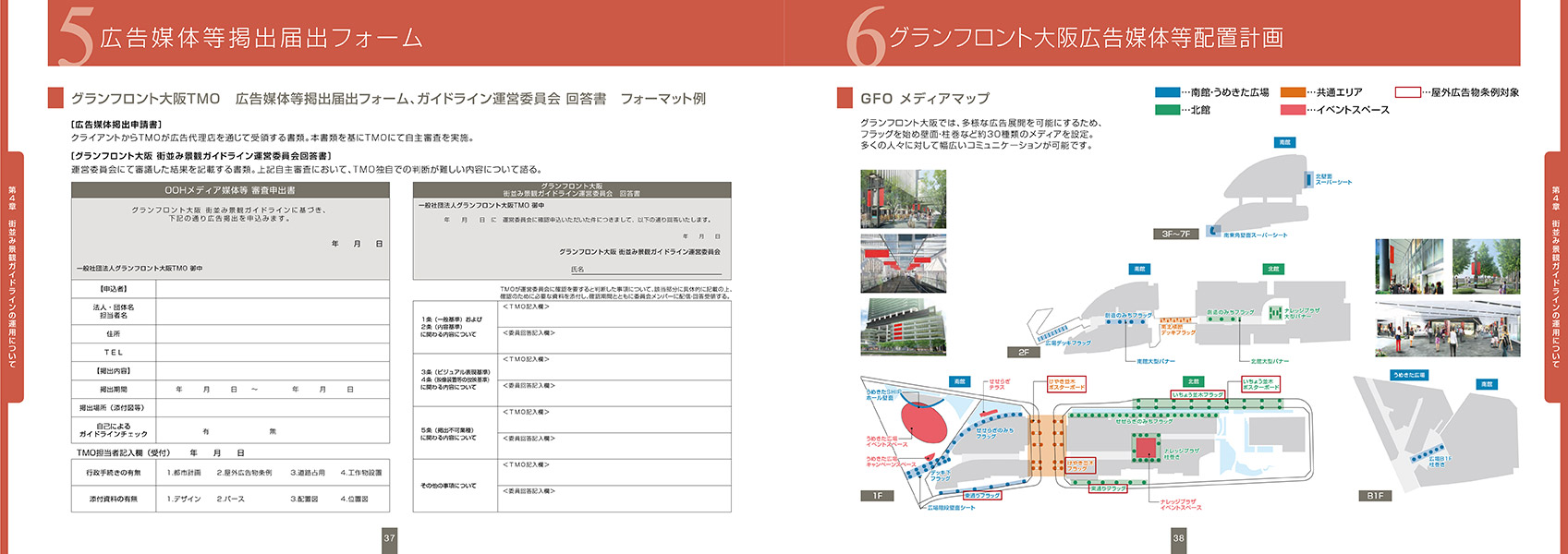Click the OOHメディア媒体等 審査申出書 form header
Image resolution: width=1568 pixels, height=554 pixels.
[230, 189]
